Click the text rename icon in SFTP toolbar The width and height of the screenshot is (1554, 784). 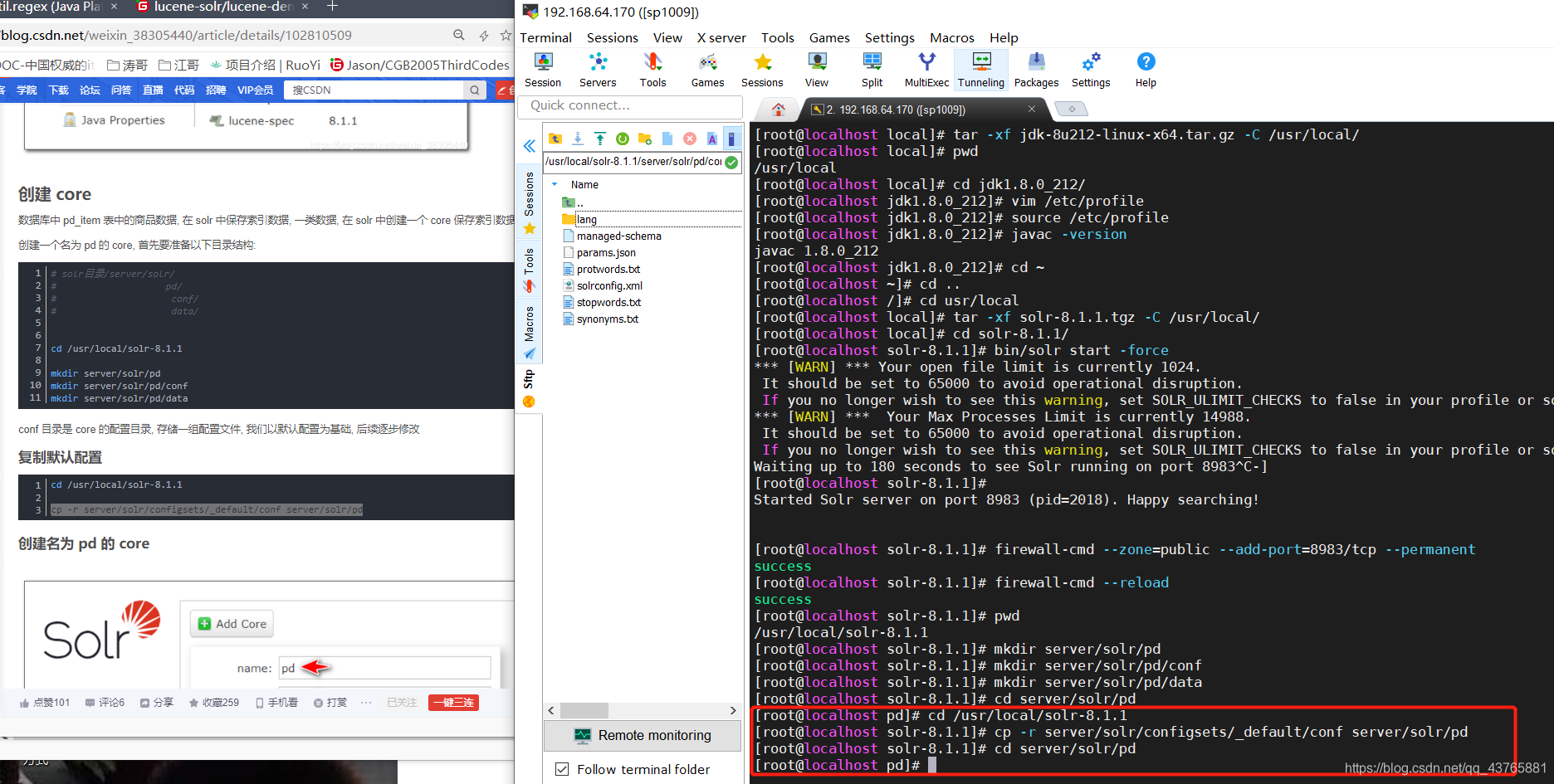(x=712, y=139)
